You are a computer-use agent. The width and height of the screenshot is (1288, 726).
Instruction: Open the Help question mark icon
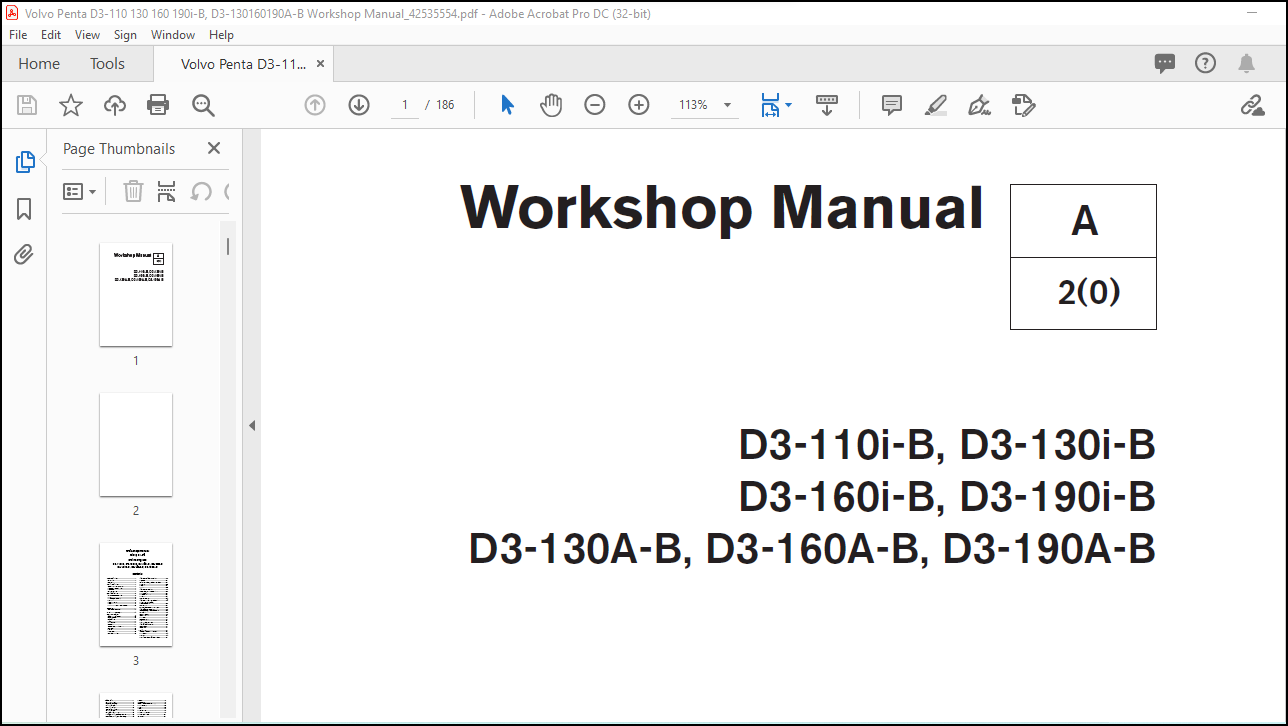coord(1206,63)
